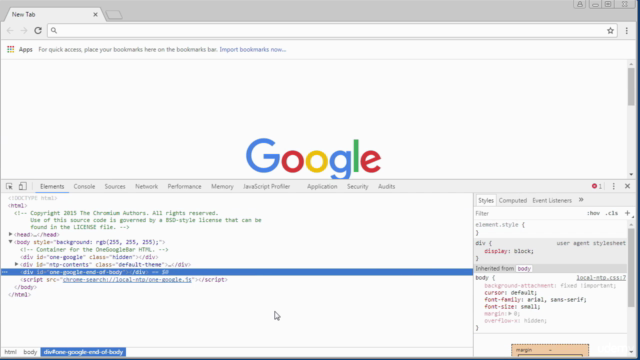Expand the margin shorthand property
Image resolution: width=640 pixels, height=360 pixels.
tap(510, 313)
